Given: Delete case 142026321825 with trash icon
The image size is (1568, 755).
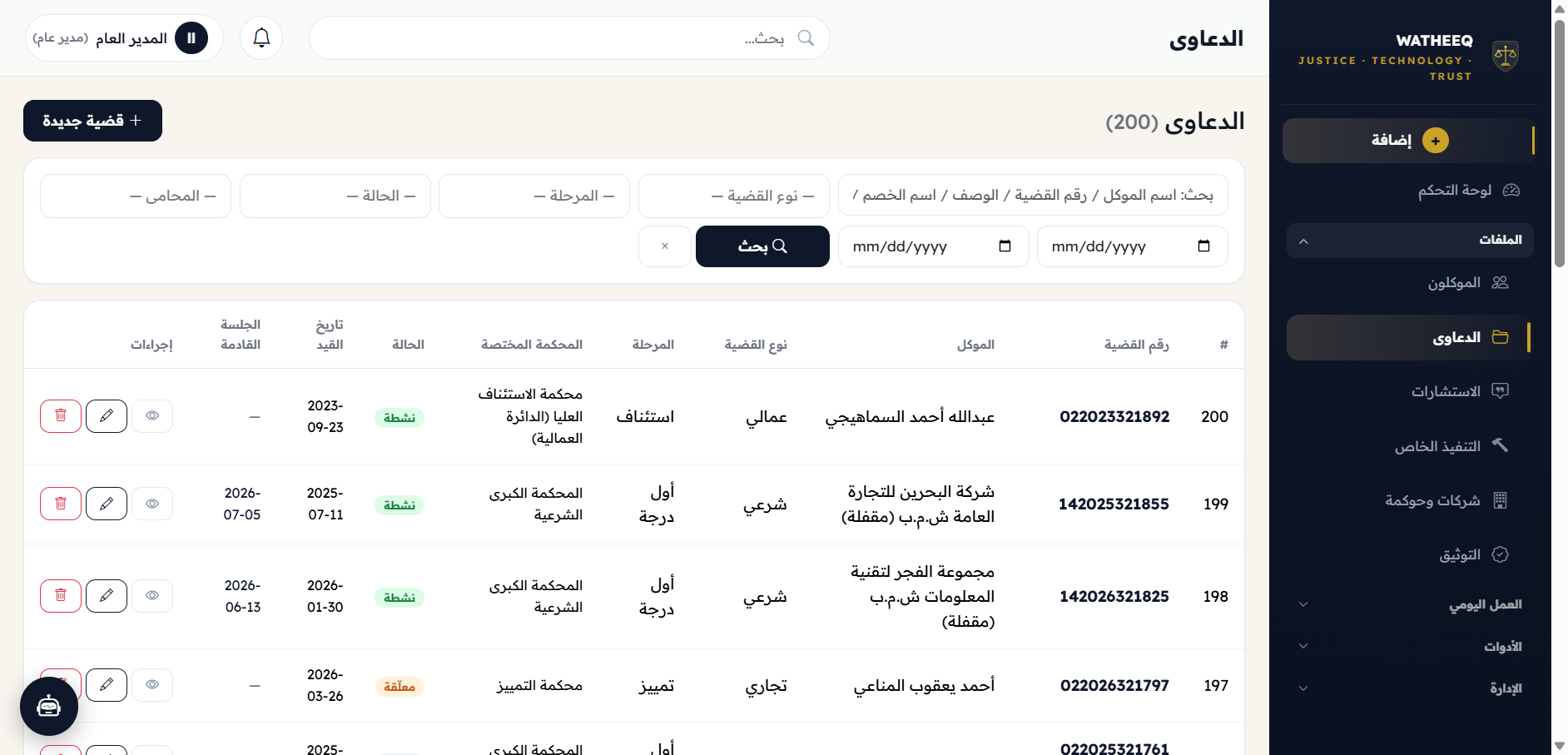Looking at the screenshot, I should [61, 596].
